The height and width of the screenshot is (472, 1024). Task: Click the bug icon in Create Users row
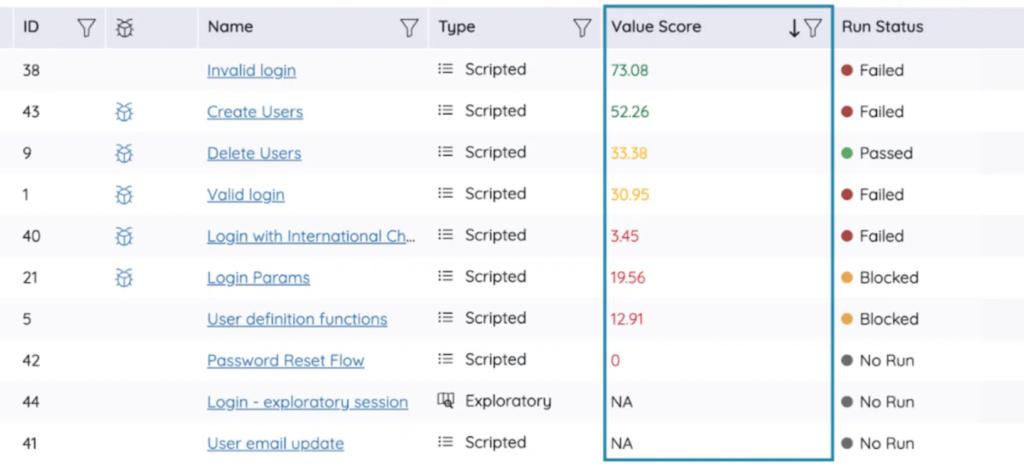click(x=123, y=112)
